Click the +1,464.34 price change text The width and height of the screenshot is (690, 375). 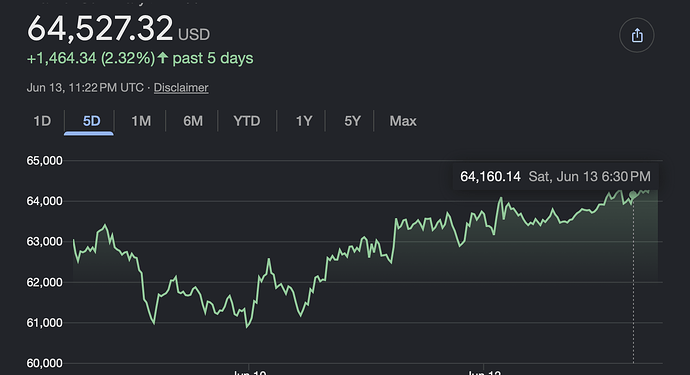[x=62, y=58]
